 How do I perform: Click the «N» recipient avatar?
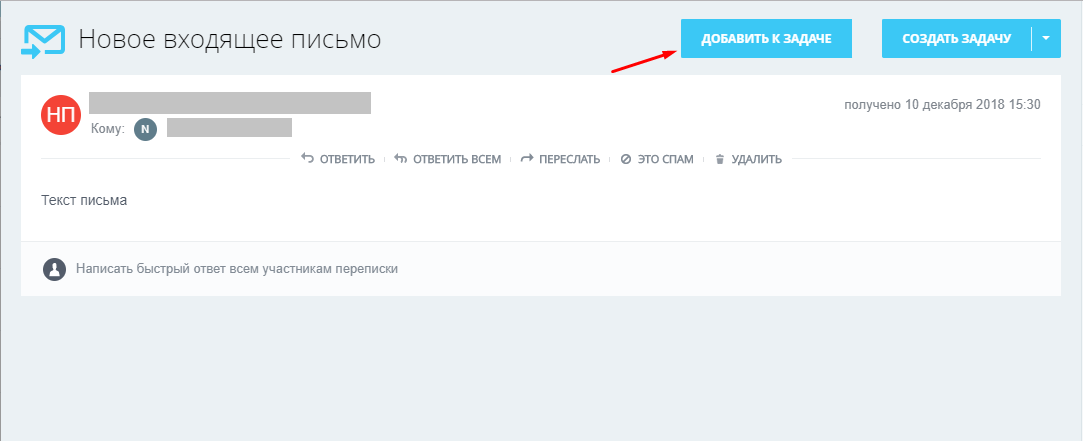tap(145, 129)
